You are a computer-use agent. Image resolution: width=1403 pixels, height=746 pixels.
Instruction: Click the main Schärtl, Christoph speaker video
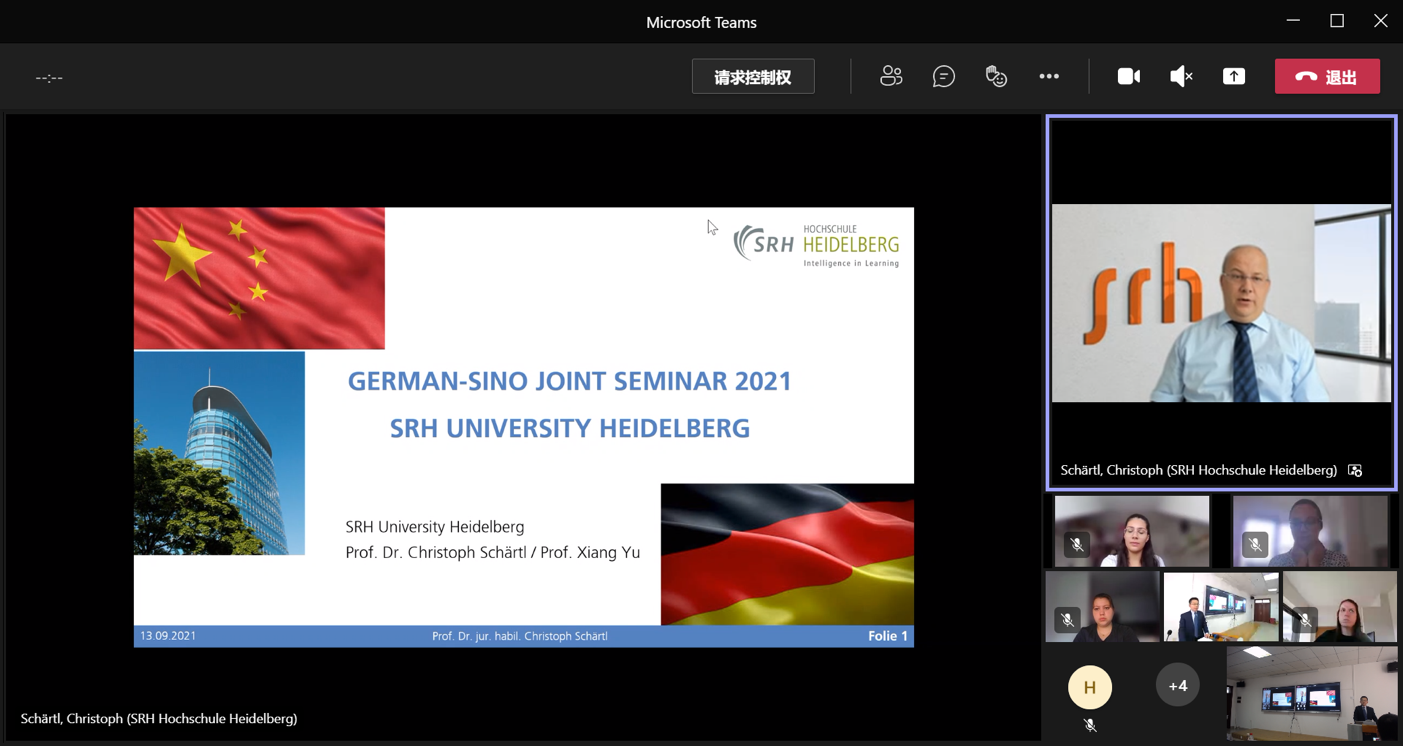tap(1221, 303)
